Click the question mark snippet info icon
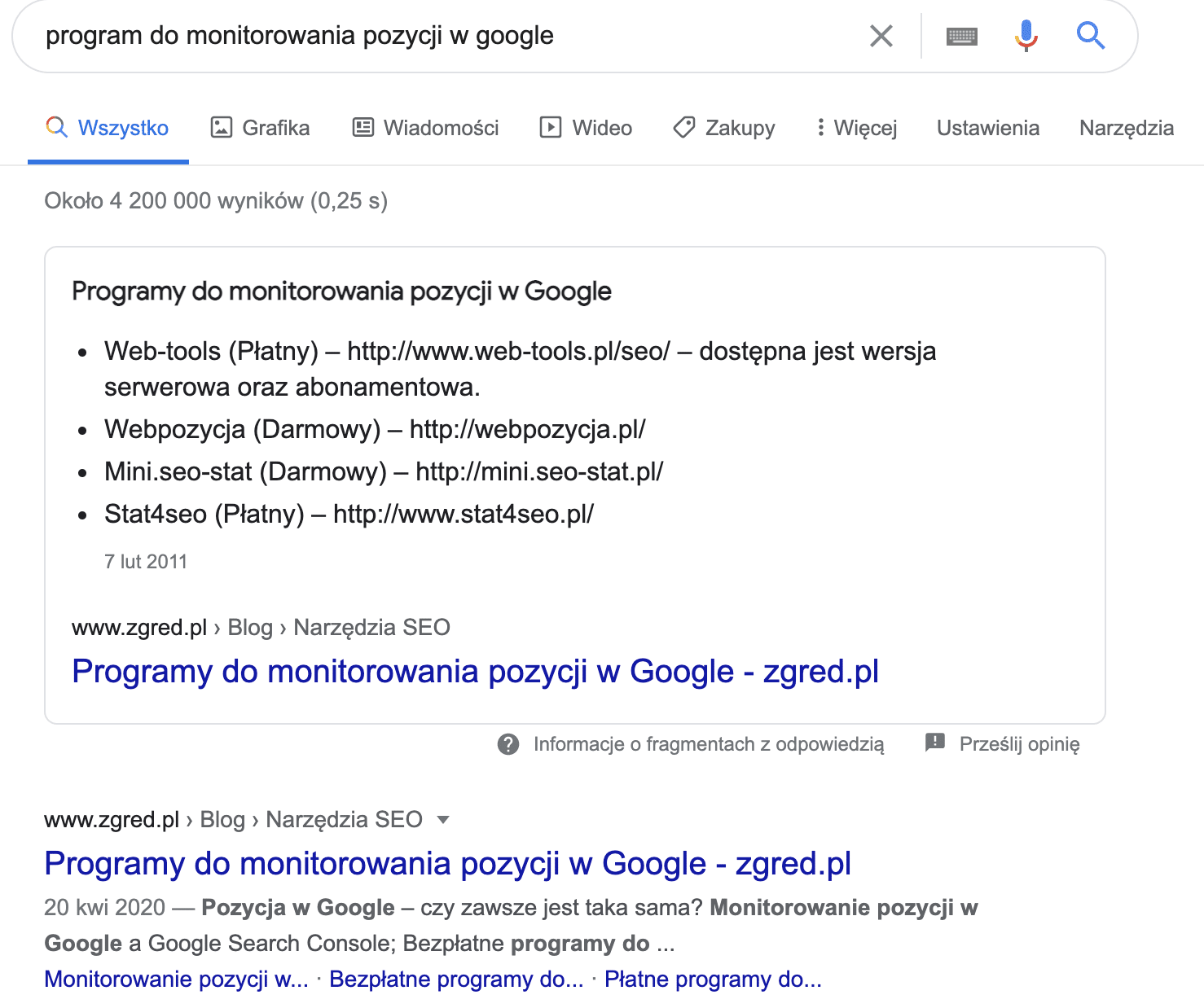 [508, 744]
